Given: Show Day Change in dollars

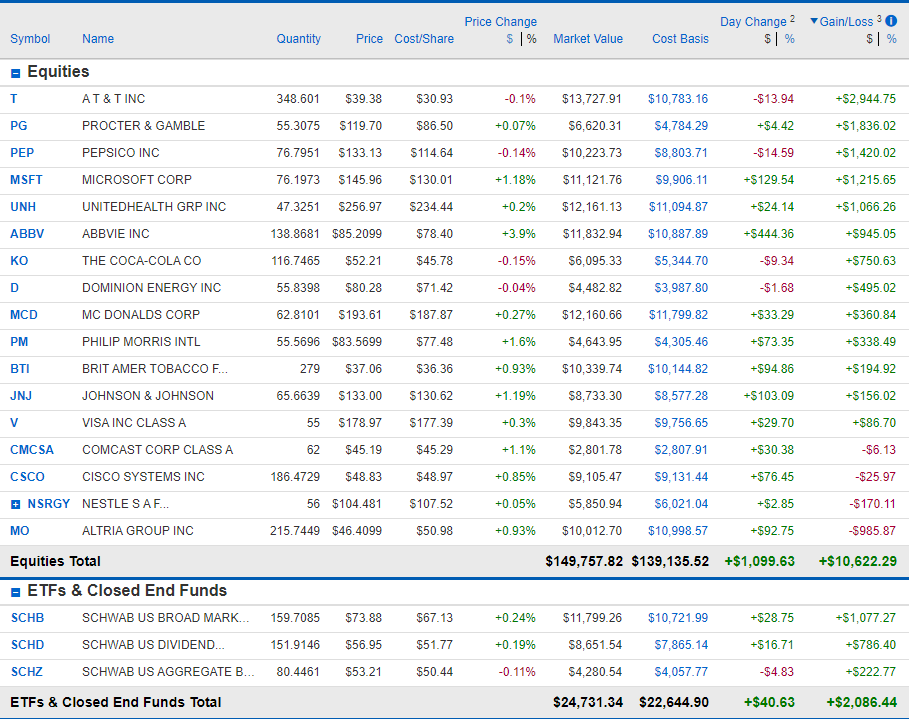Looking at the screenshot, I should click(x=768, y=39).
